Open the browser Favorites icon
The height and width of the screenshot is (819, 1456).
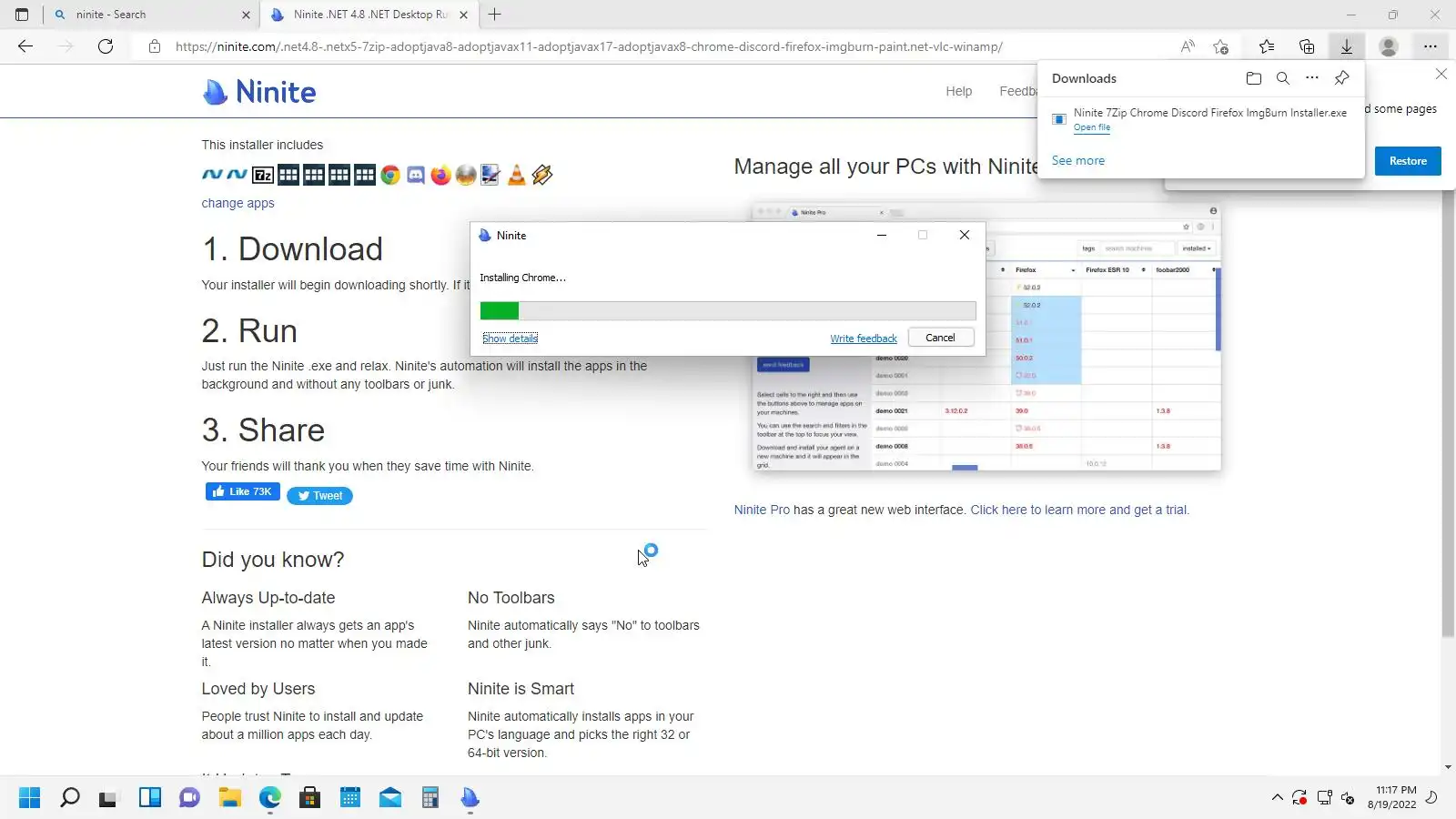(1266, 46)
